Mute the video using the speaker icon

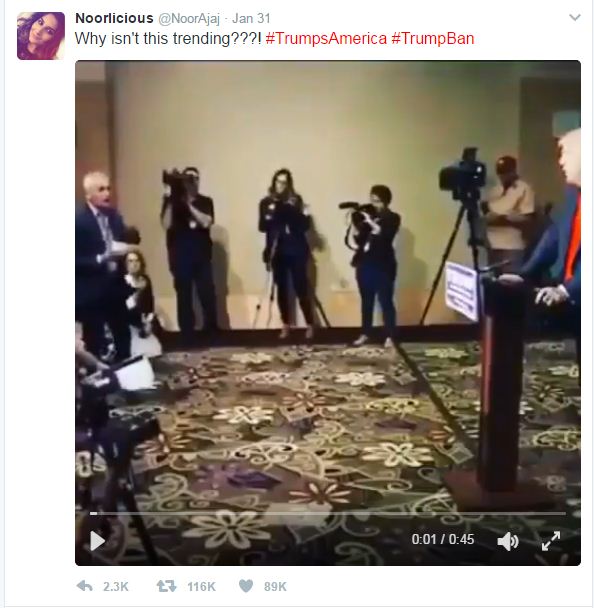pos(508,541)
